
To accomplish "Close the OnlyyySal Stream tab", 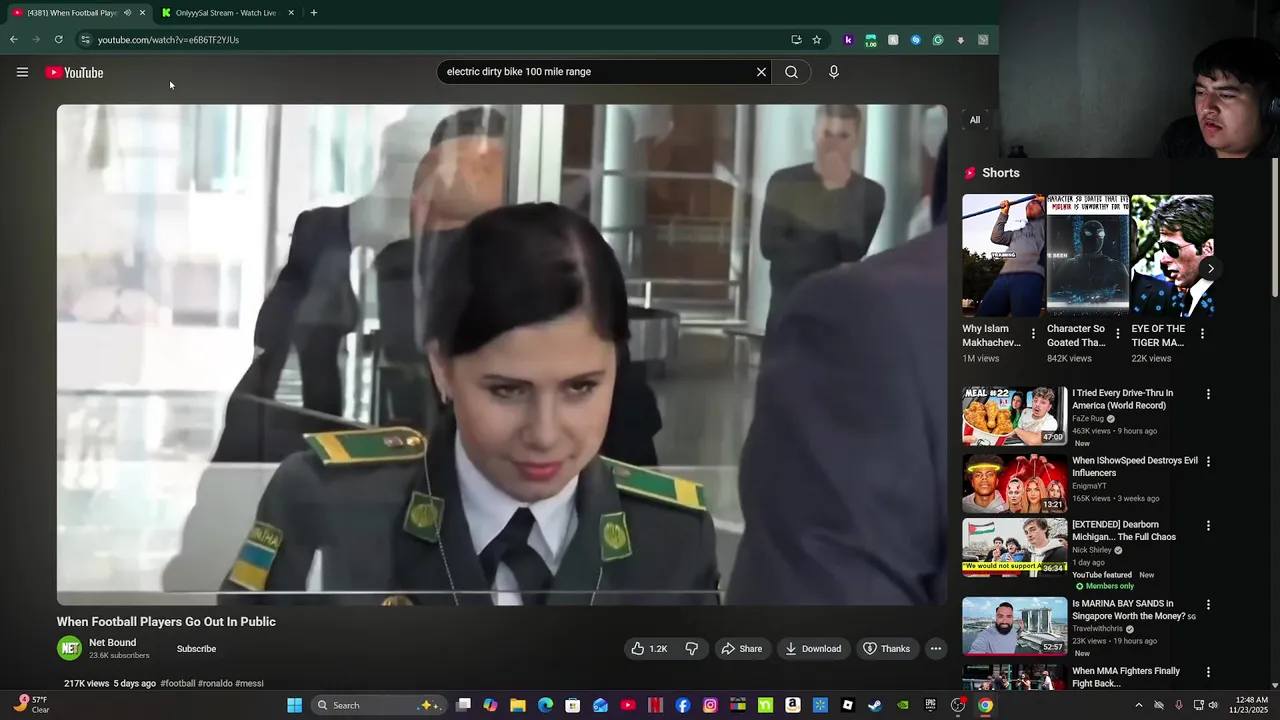I will point(291,13).
